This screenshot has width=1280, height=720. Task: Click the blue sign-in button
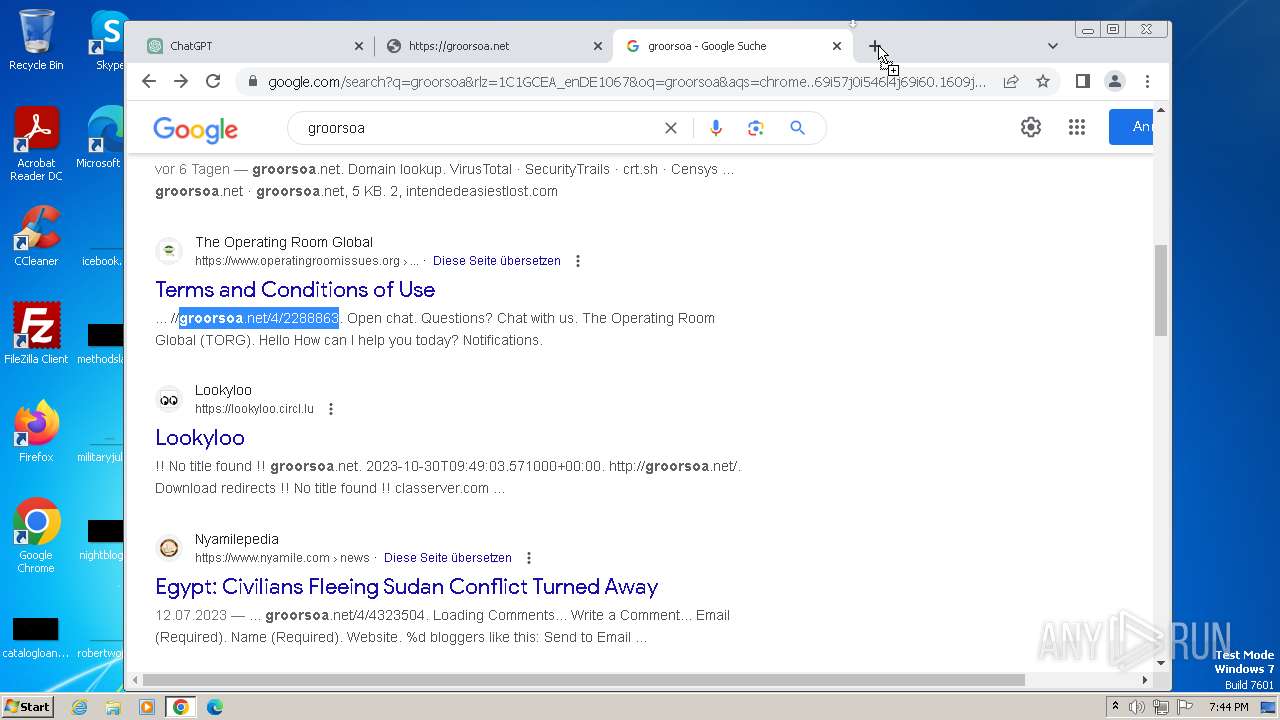click(1131, 127)
